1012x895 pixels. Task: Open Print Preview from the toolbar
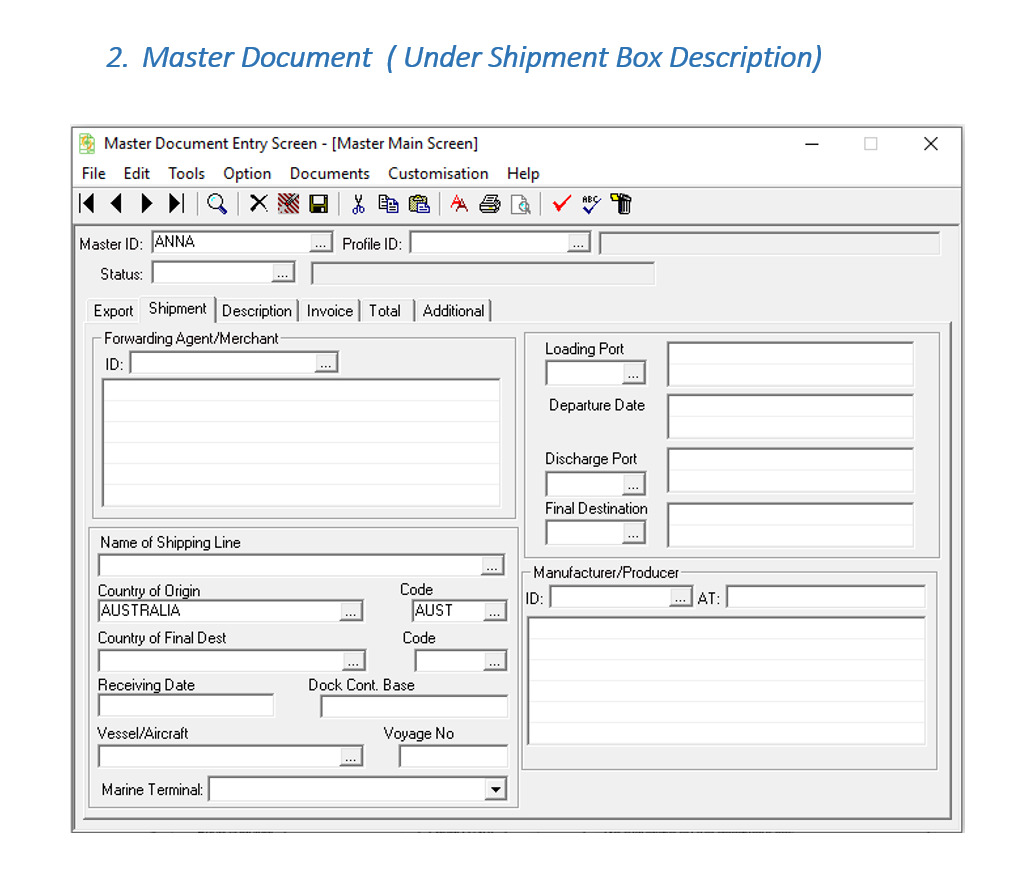point(520,204)
